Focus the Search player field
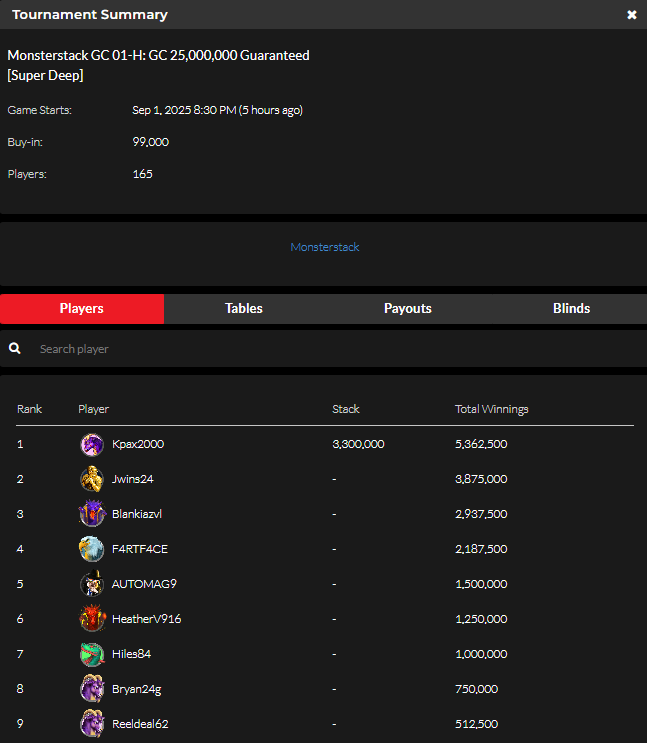This screenshot has height=743, width=647. click(x=323, y=349)
